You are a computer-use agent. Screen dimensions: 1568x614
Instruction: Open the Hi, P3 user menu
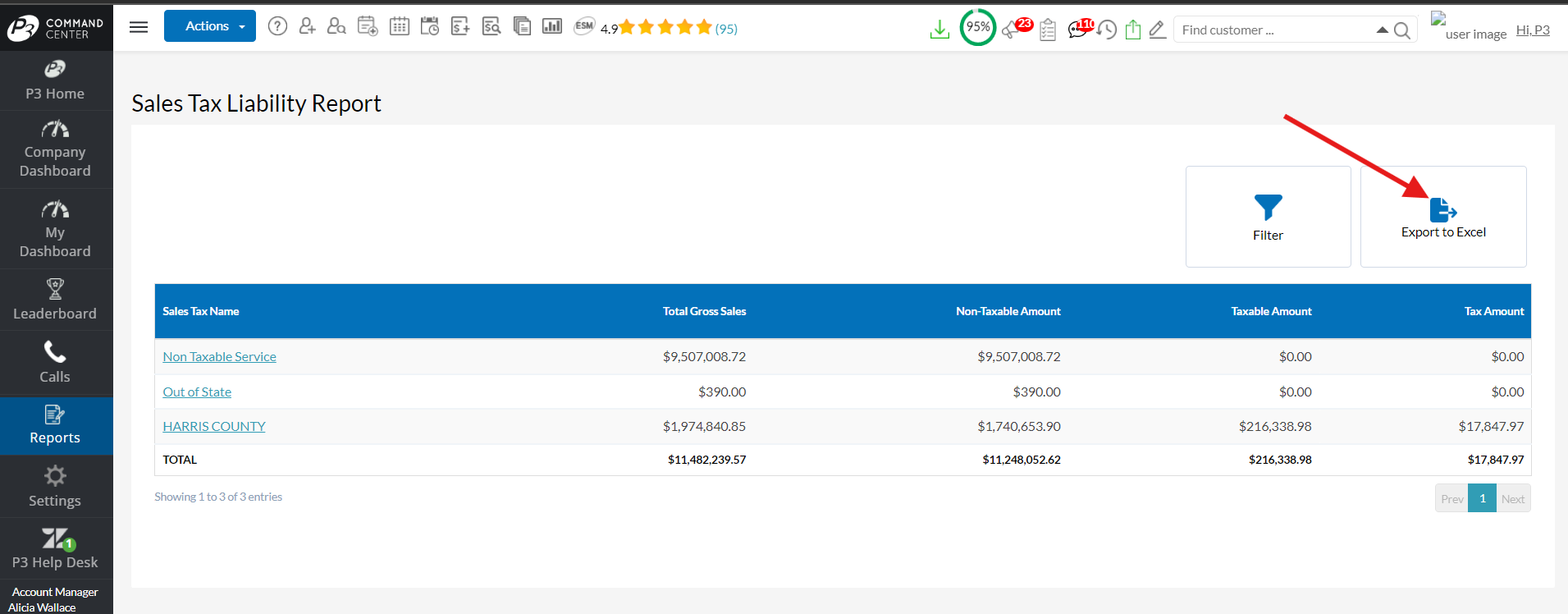(x=1532, y=30)
